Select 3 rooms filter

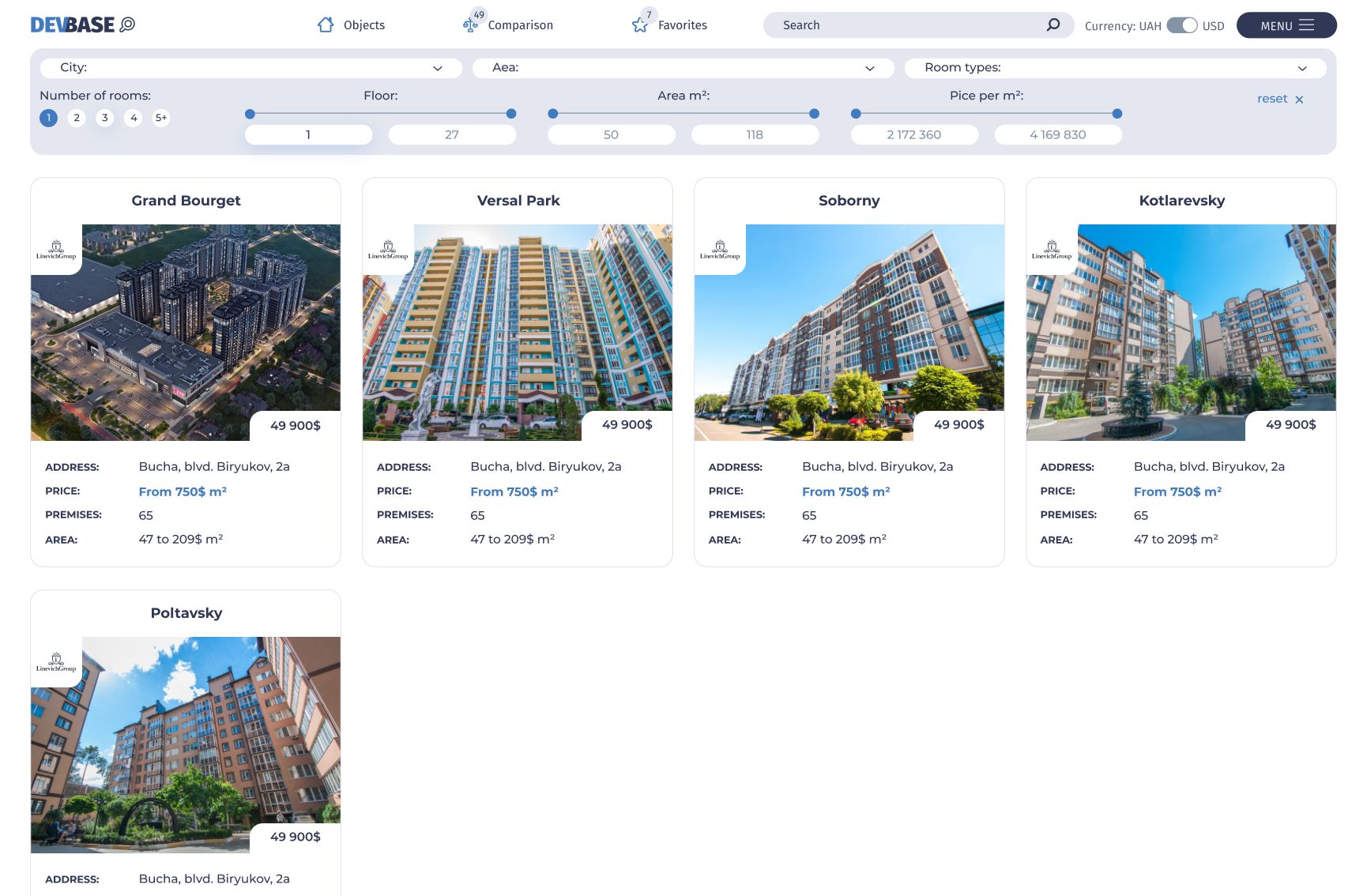(x=105, y=118)
